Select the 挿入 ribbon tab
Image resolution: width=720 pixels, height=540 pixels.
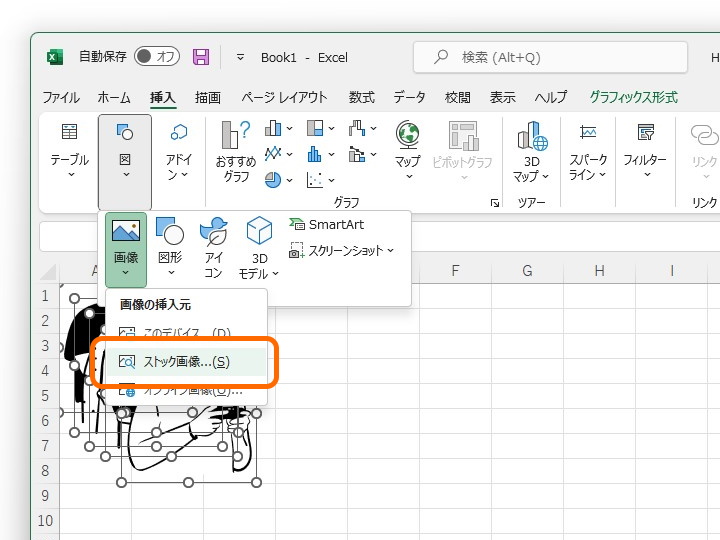pos(163,97)
